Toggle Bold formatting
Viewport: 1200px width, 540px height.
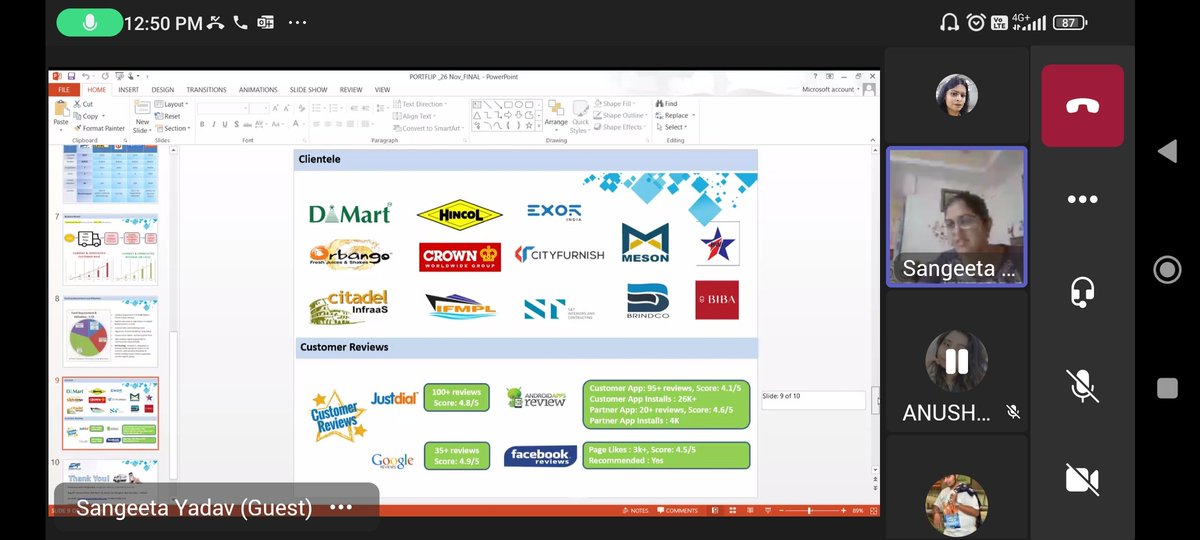pos(201,124)
